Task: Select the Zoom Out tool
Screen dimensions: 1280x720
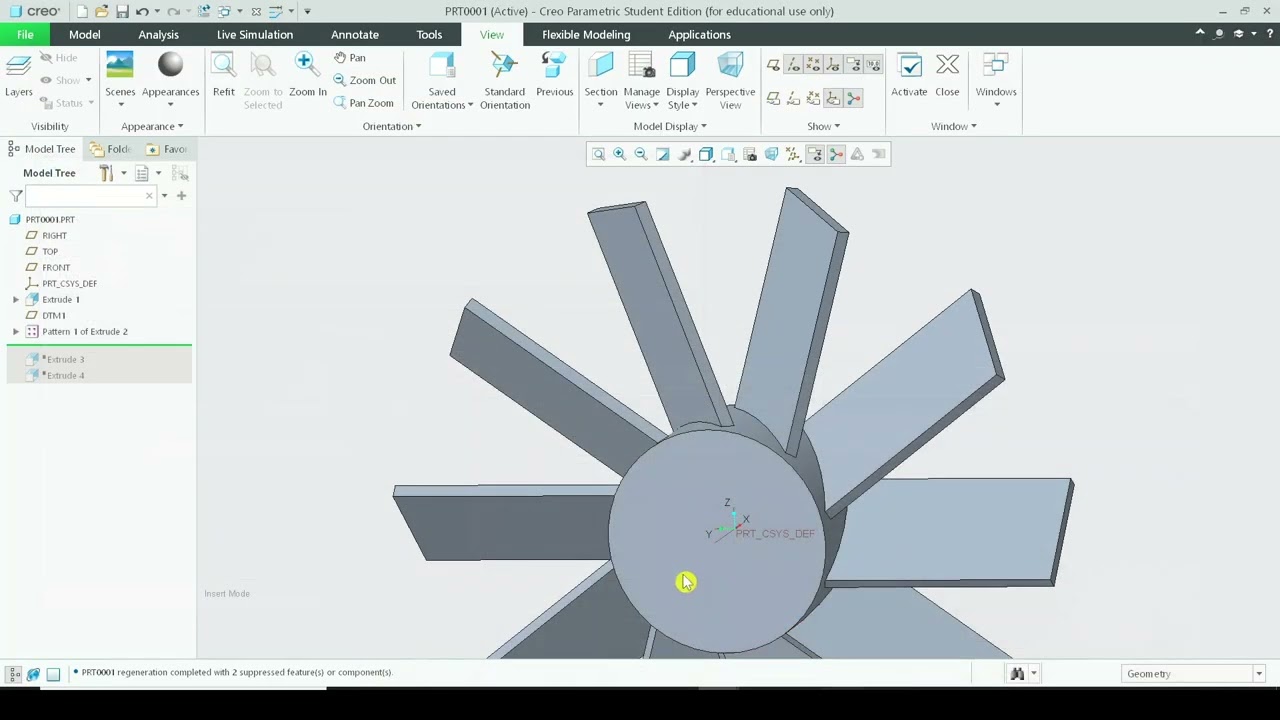Action: [365, 80]
